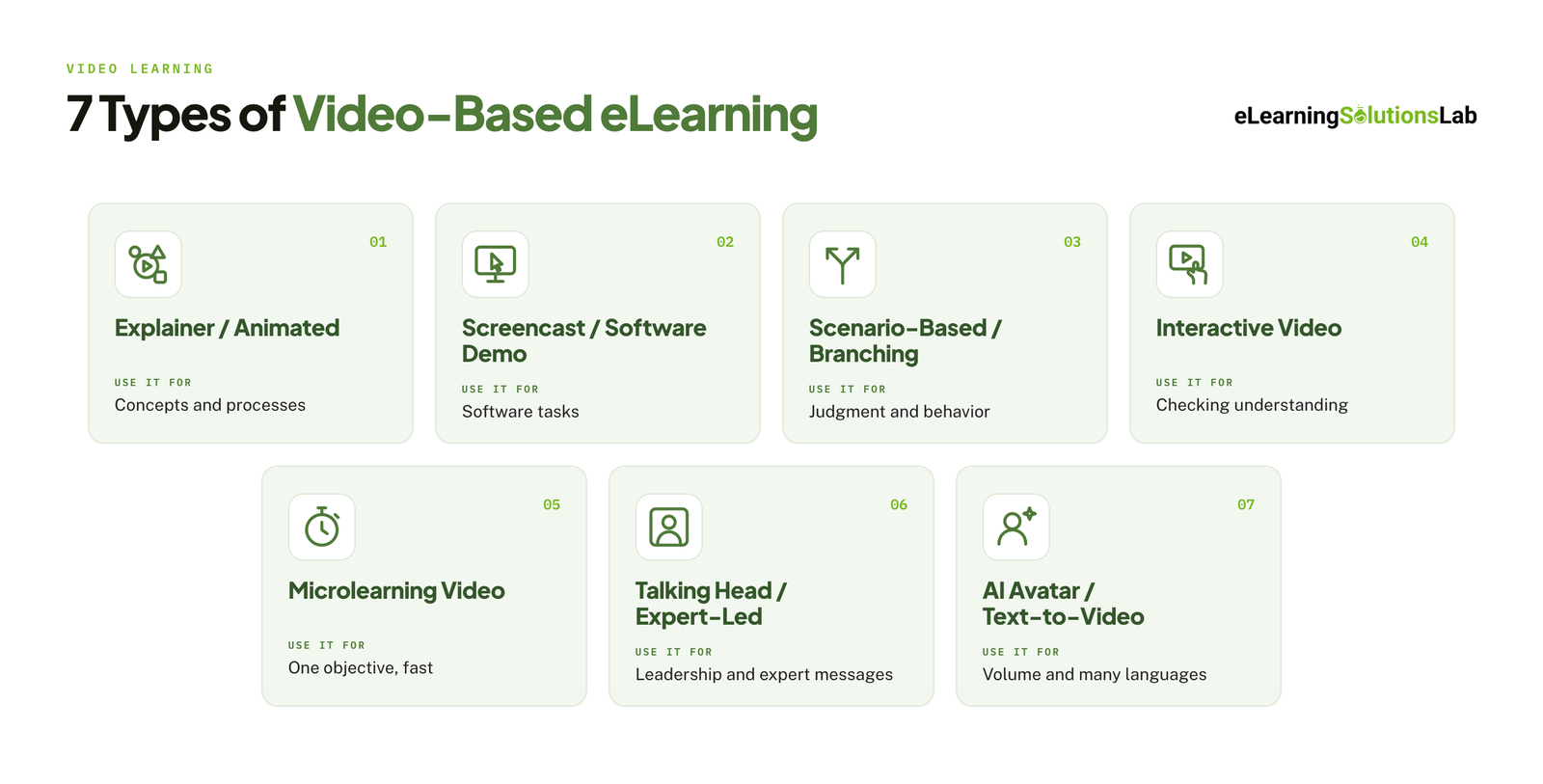1543x784 pixels.
Task: Click "One objective, fast" text
Action: point(361,668)
